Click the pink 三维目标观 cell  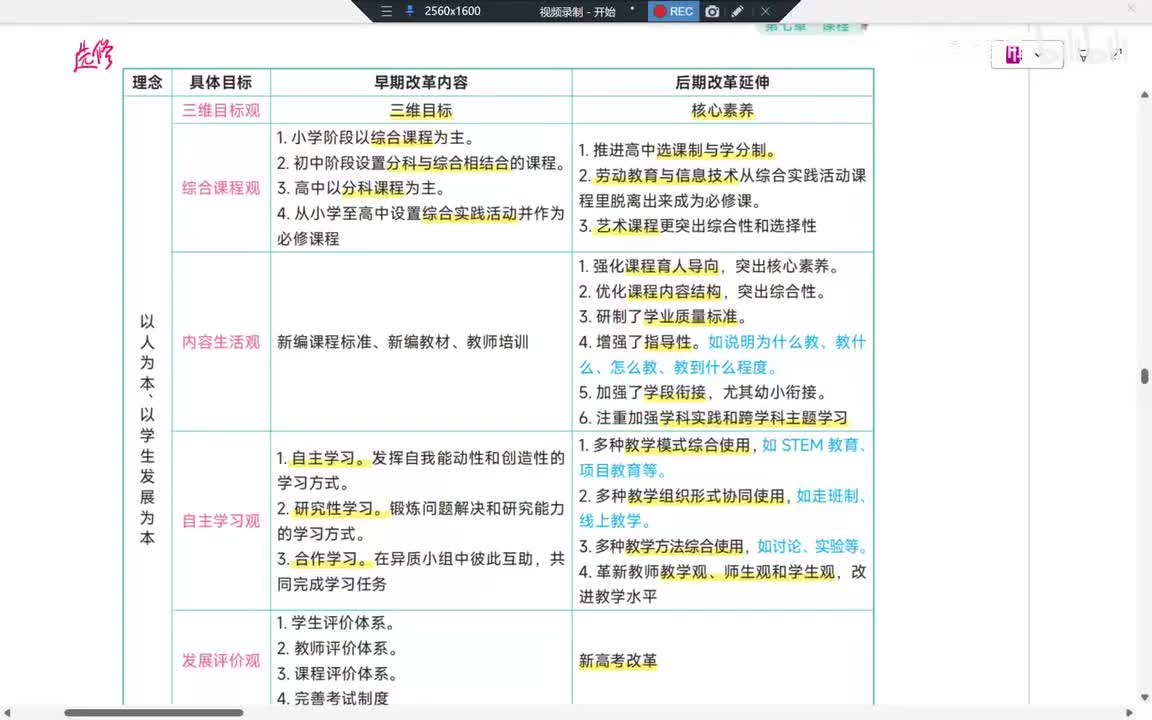220,110
